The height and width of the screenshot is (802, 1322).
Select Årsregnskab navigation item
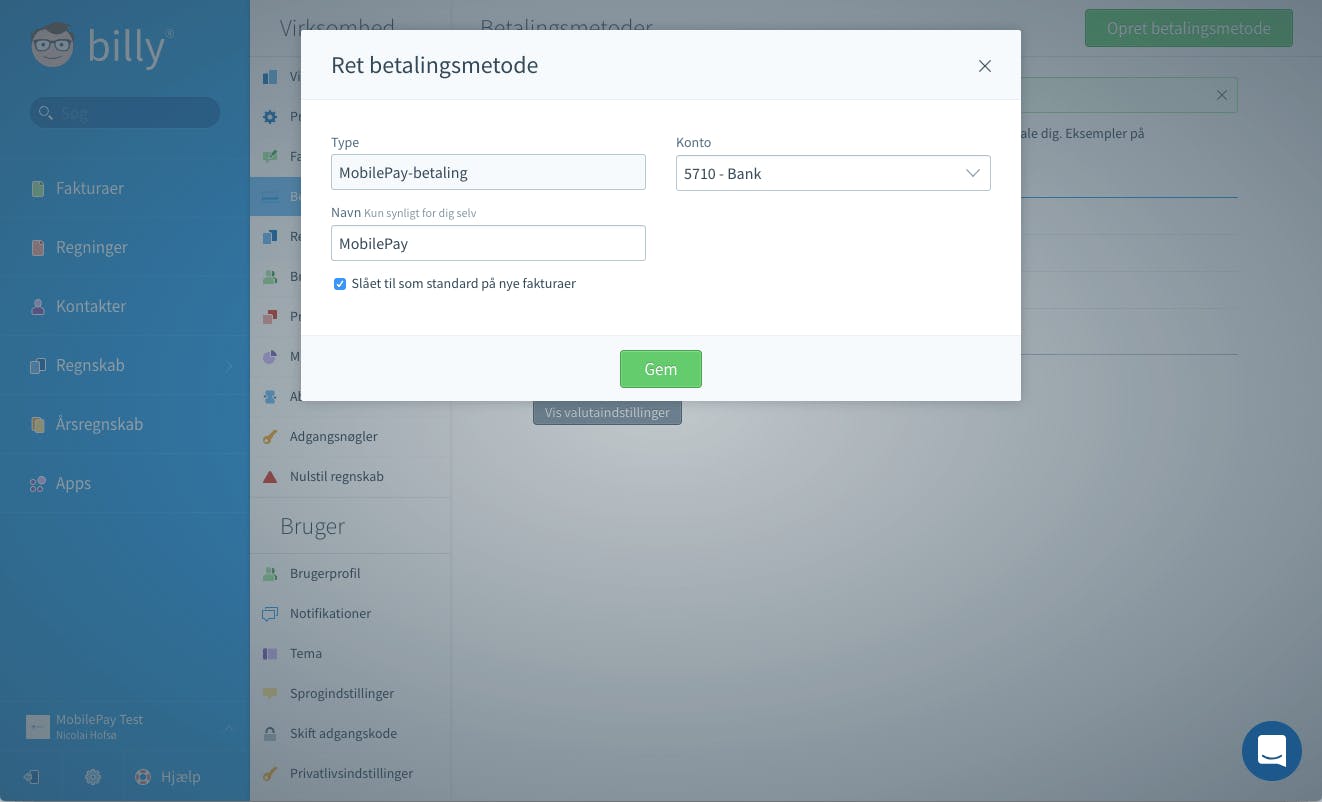(x=99, y=424)
